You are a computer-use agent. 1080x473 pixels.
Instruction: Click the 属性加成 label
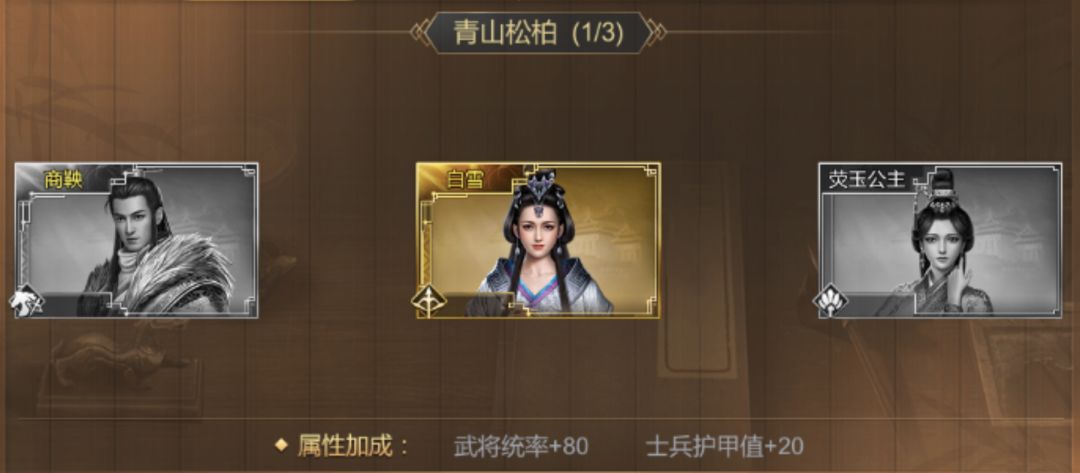point(354,446)
